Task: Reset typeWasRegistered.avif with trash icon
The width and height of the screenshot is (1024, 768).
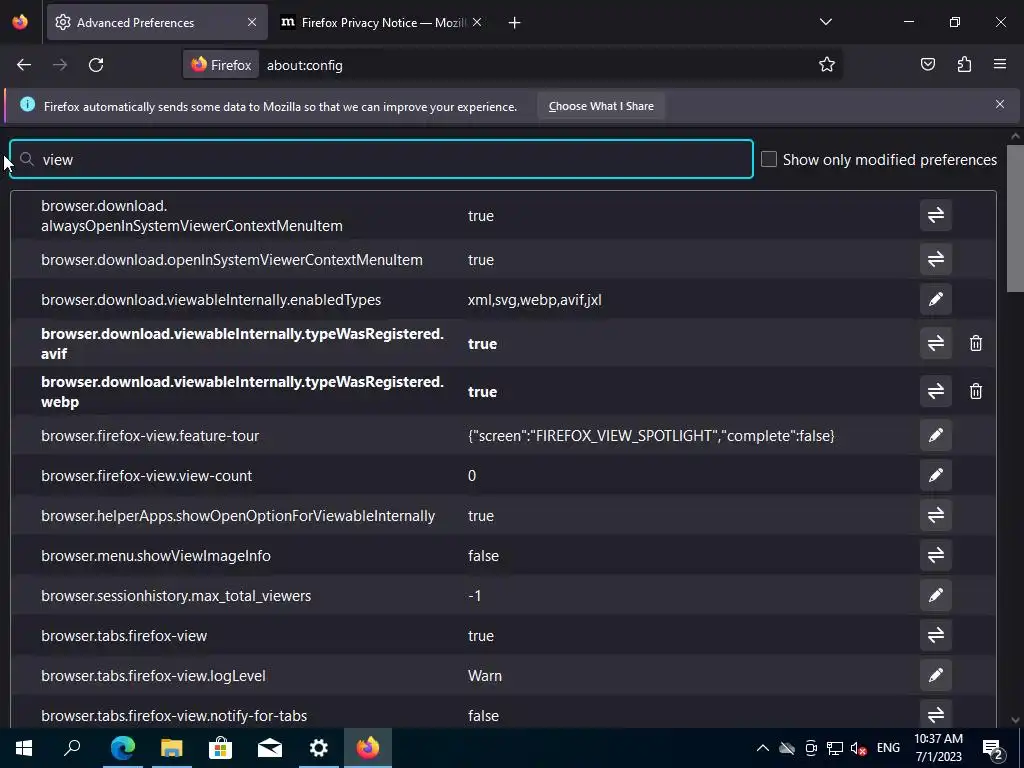Action: coord(976,343)
